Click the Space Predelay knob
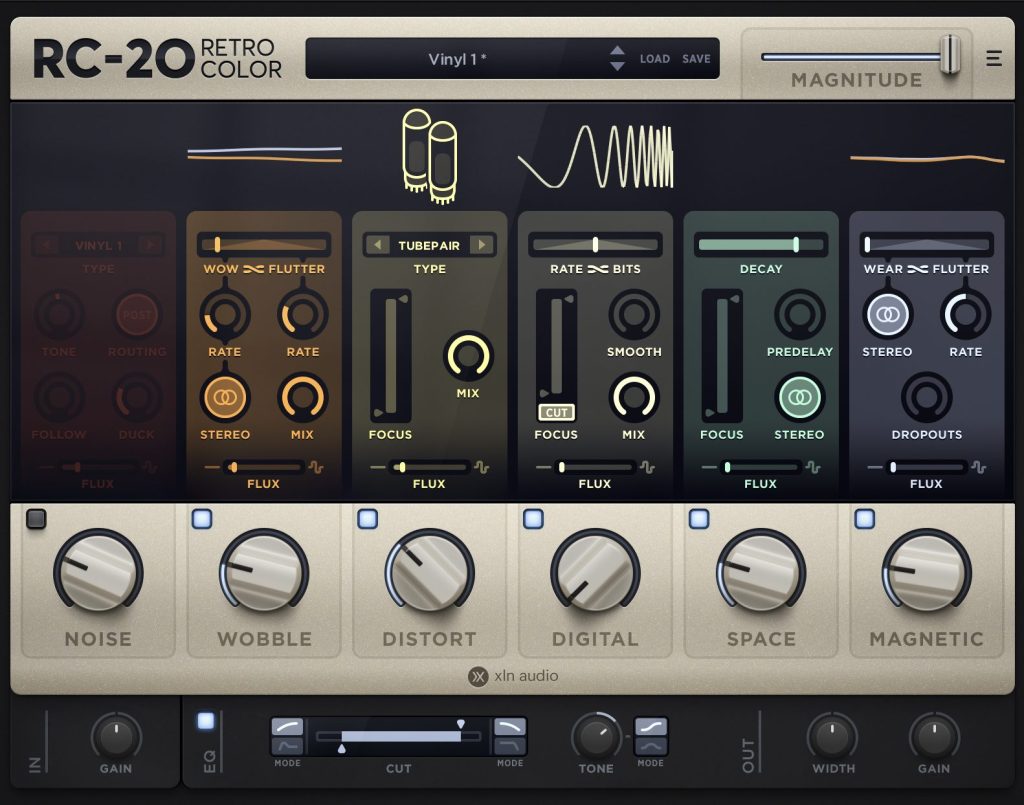 799,315
